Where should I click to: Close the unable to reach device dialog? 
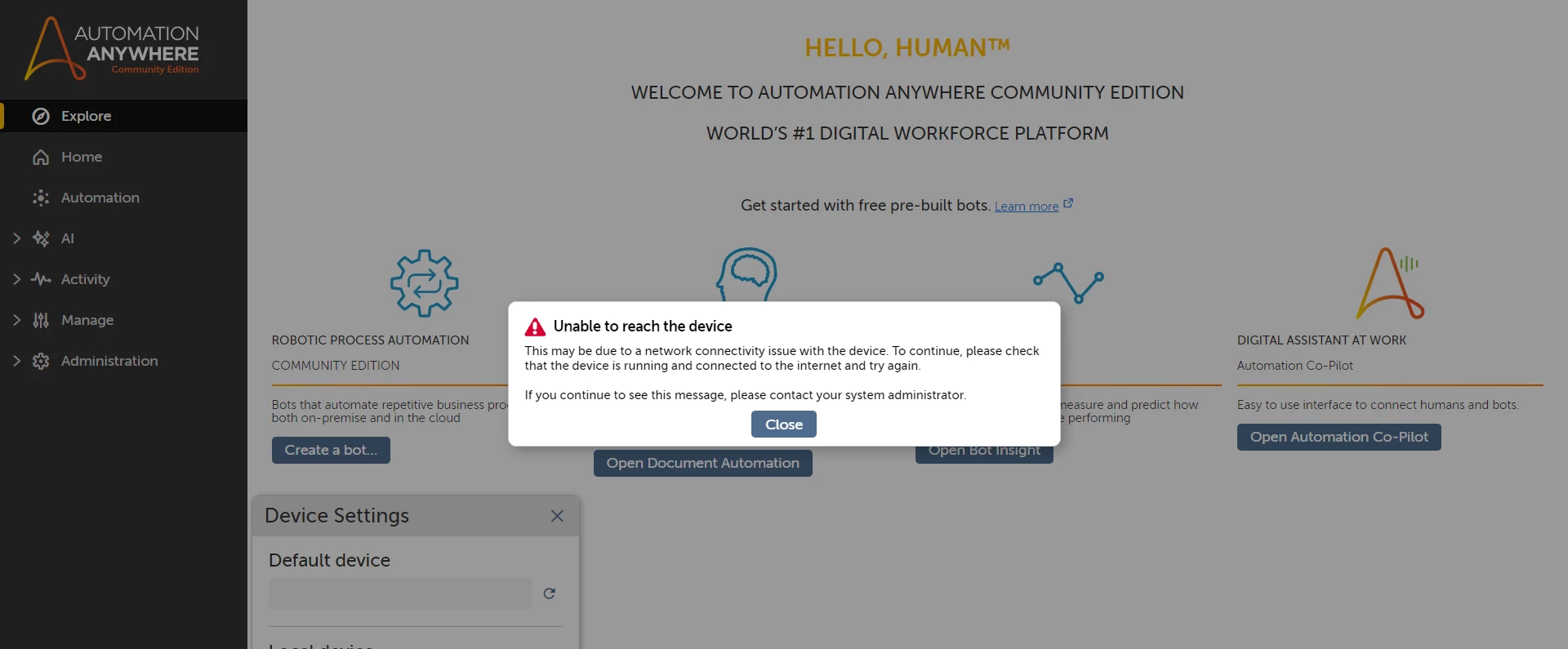(784, 425)
